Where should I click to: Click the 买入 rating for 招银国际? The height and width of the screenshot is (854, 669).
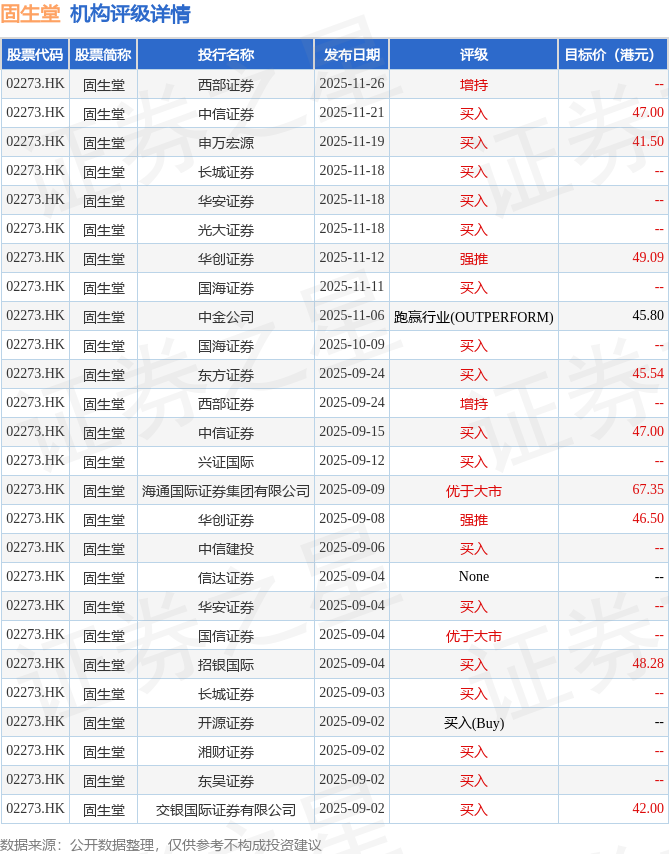[473, 664]
